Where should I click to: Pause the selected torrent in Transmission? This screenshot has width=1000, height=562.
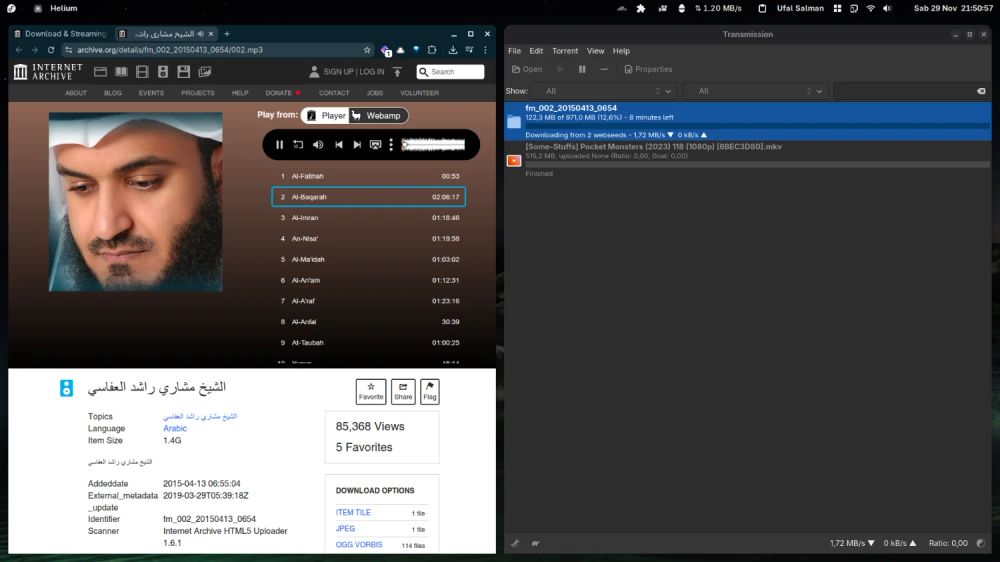tap(582, 69)
